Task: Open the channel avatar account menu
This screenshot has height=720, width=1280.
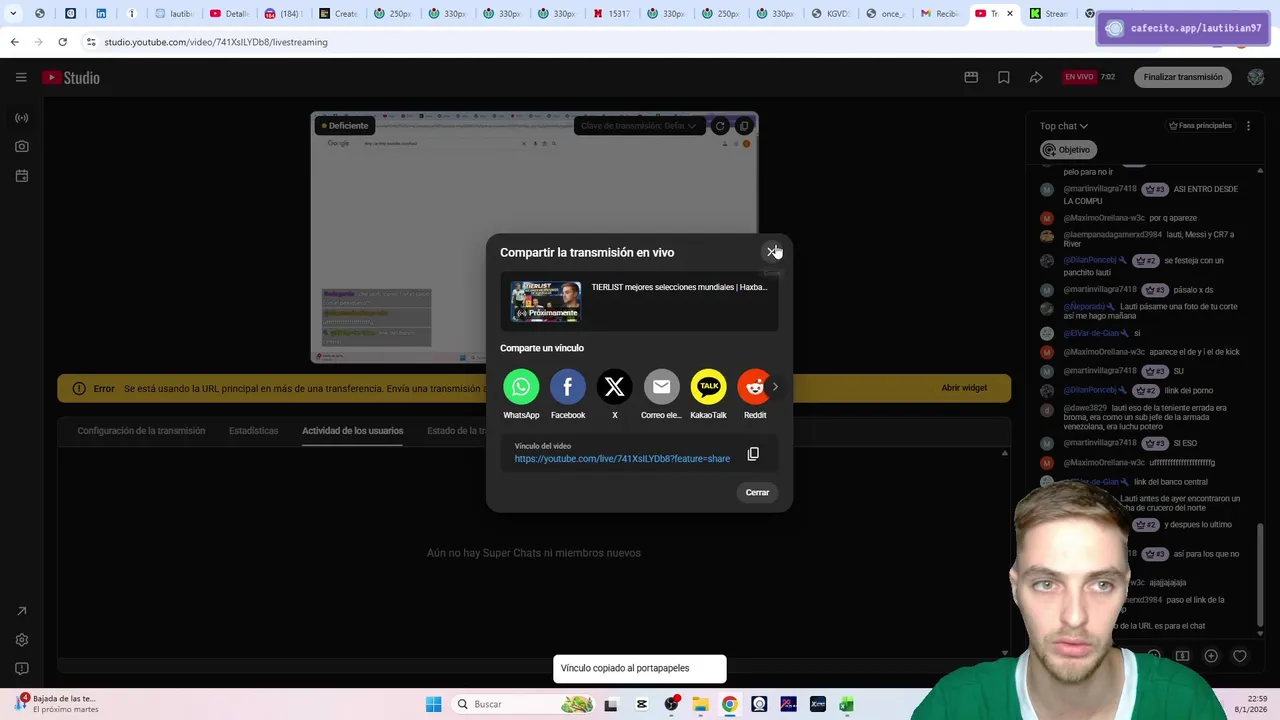Action: tap(1256, 77)
